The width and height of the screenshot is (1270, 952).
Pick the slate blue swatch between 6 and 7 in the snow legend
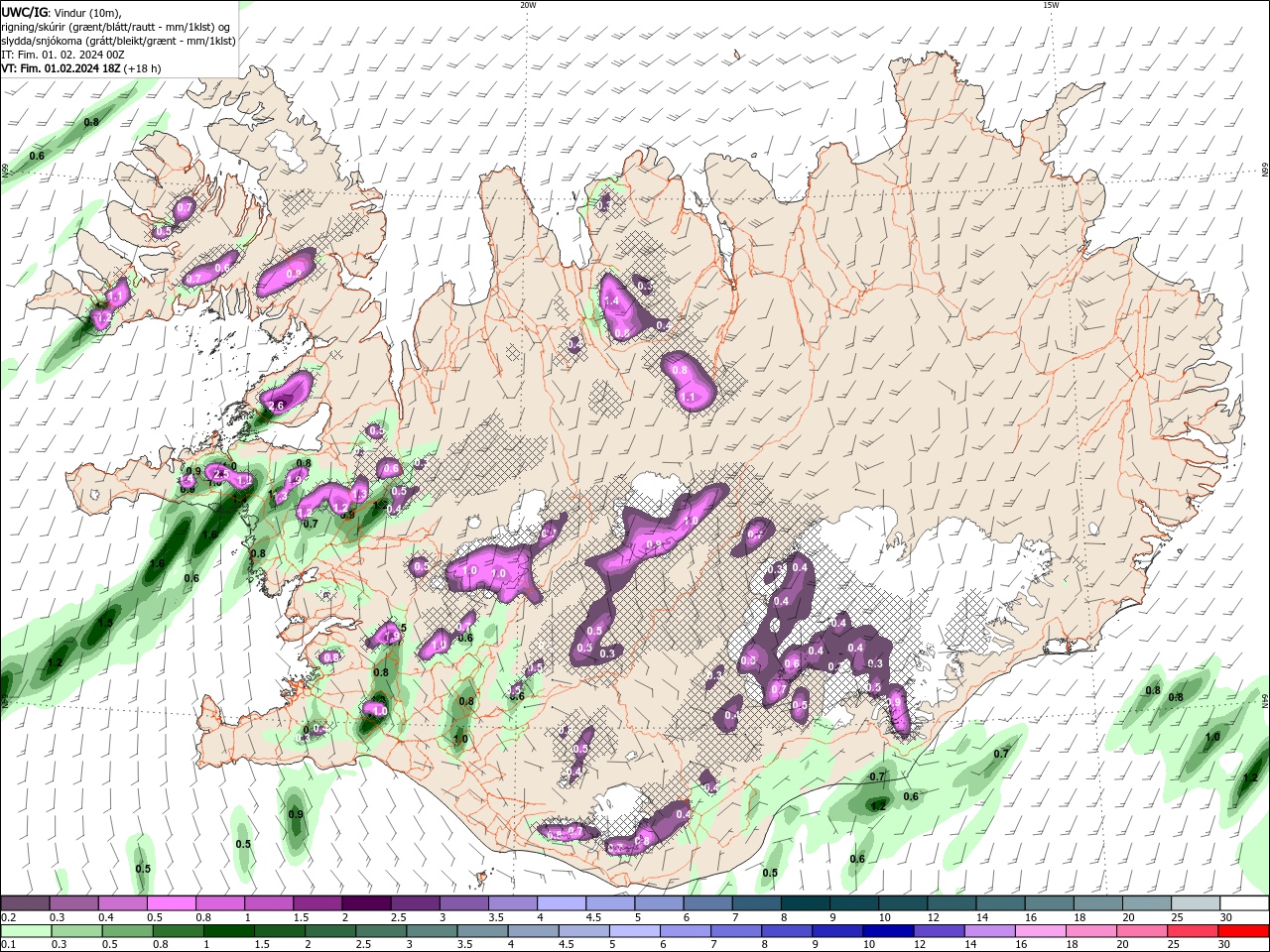coord(708,903)
